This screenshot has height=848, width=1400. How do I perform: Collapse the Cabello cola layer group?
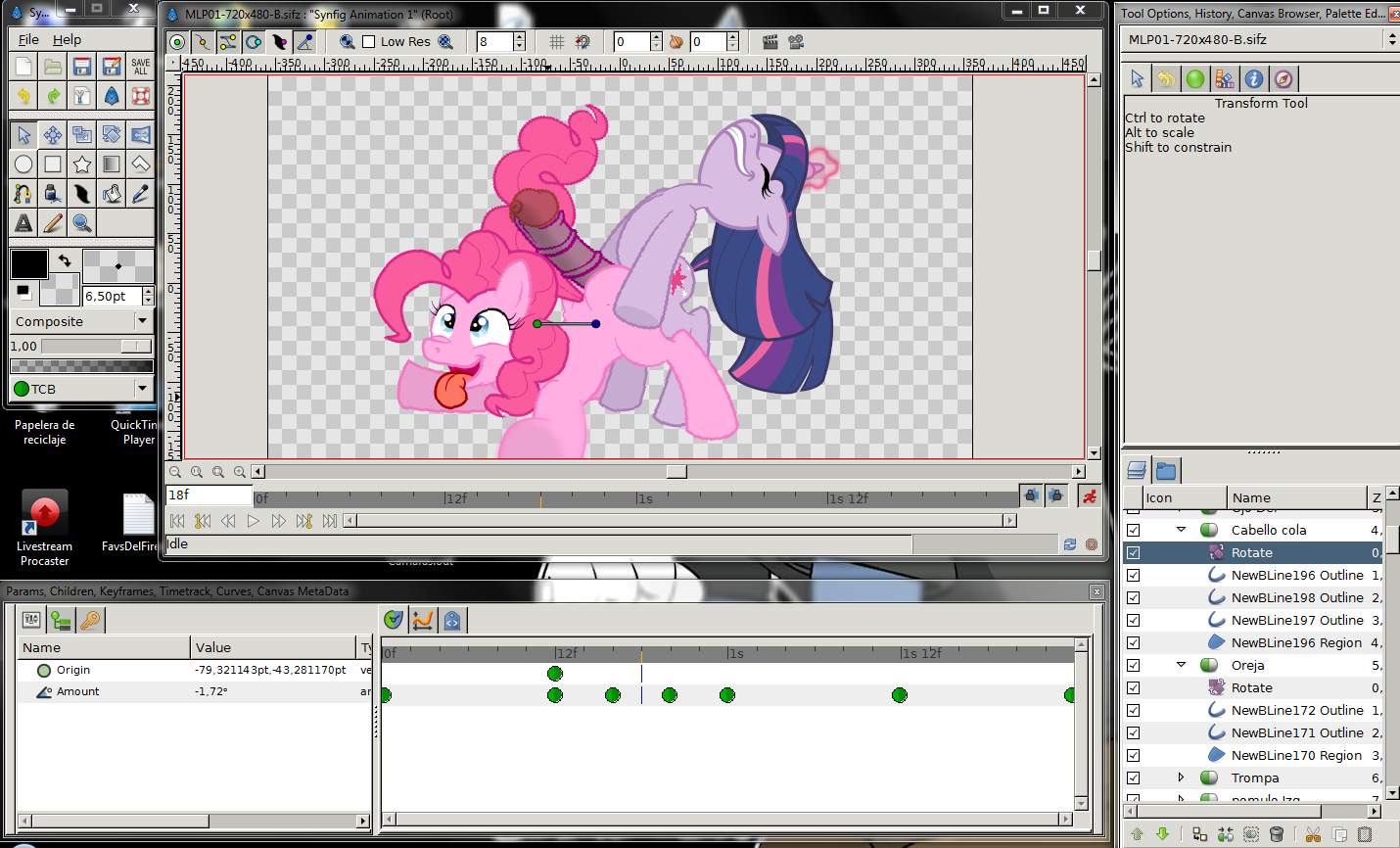click(1181, 530)
